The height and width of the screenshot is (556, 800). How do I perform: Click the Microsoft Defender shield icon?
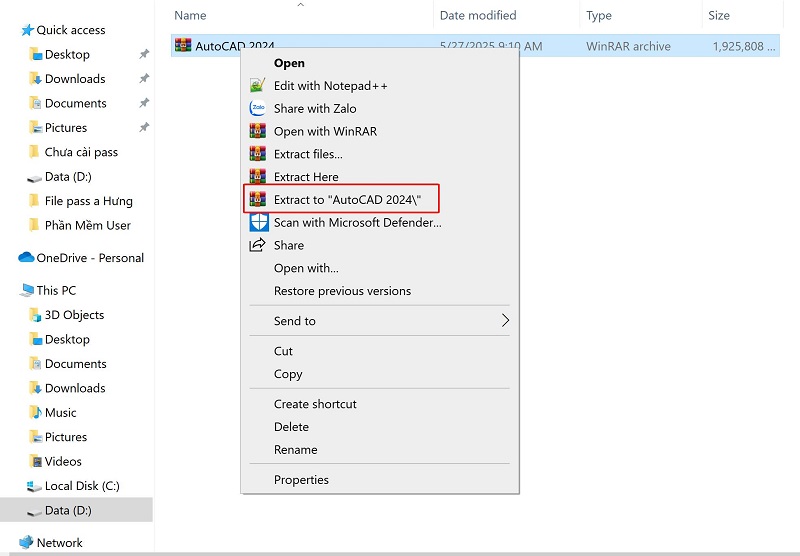click(259, 222)
